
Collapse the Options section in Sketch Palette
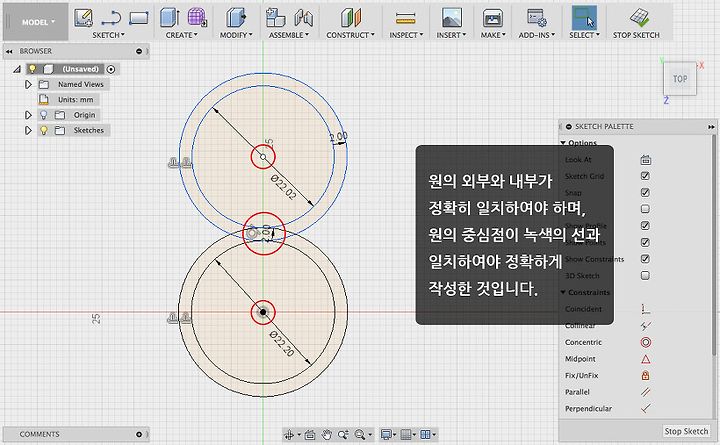[563, 143]
